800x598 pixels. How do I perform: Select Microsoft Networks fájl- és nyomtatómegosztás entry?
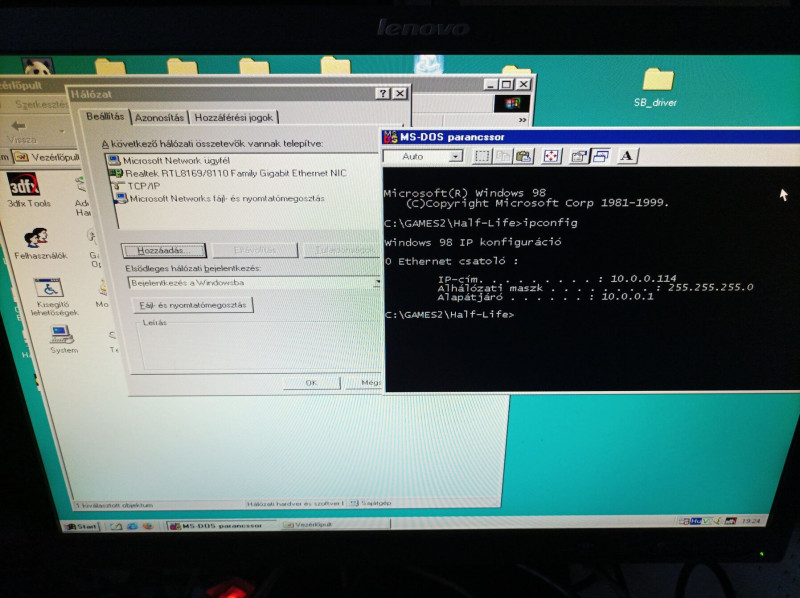point(219,198)
